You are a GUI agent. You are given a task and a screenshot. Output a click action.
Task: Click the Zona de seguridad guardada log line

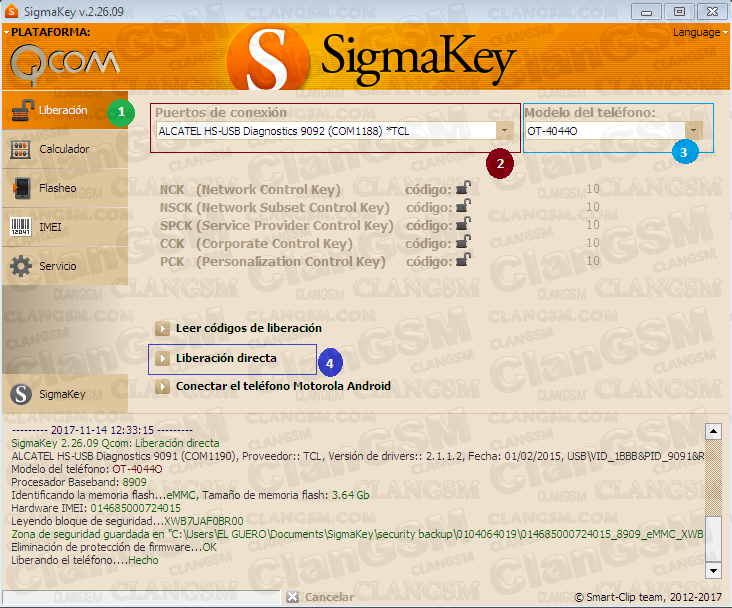(357, 534)
